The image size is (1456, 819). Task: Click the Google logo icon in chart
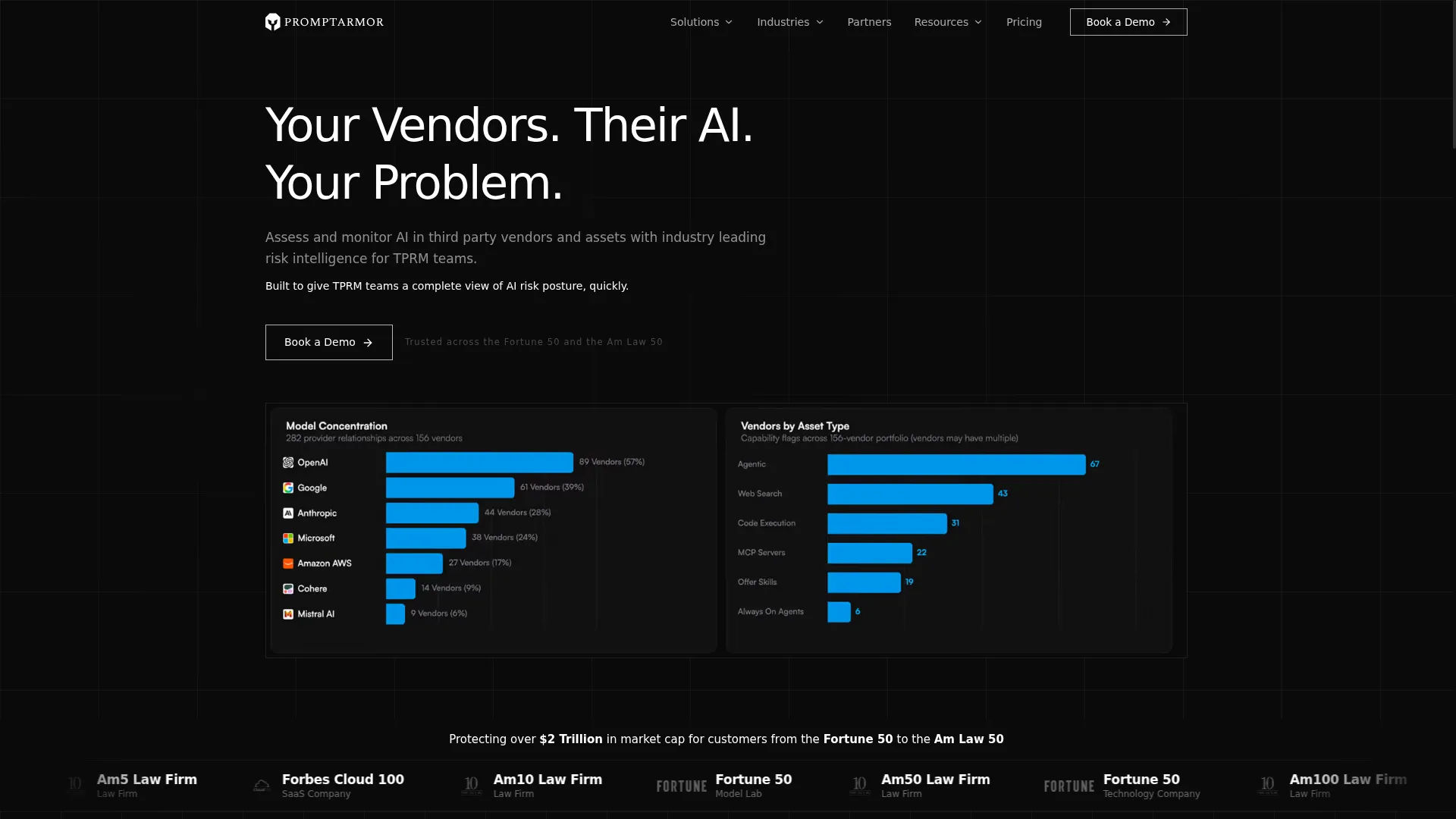(288, 488)
